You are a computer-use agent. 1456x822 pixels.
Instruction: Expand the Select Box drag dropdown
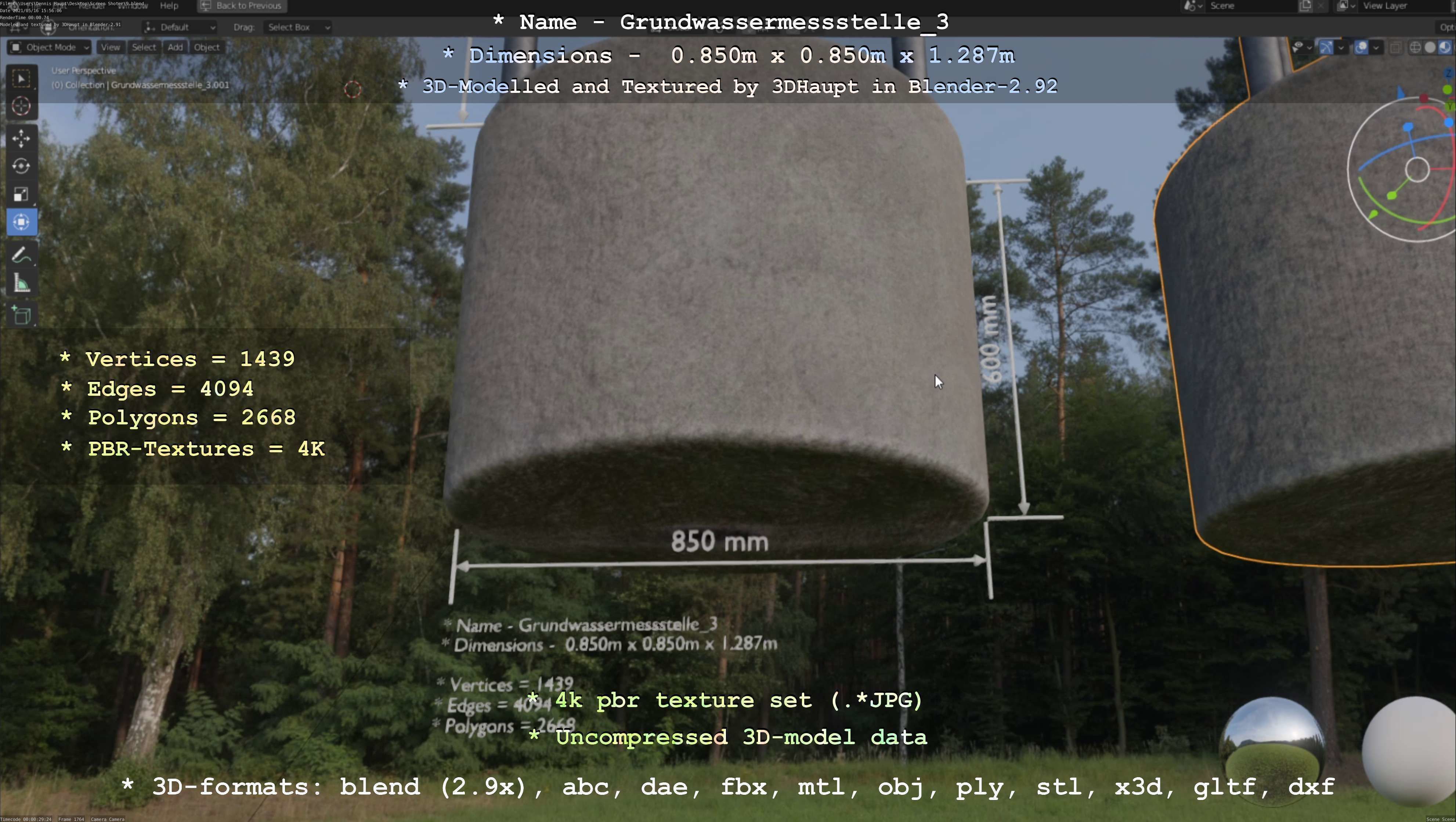[x=297, y=27]
